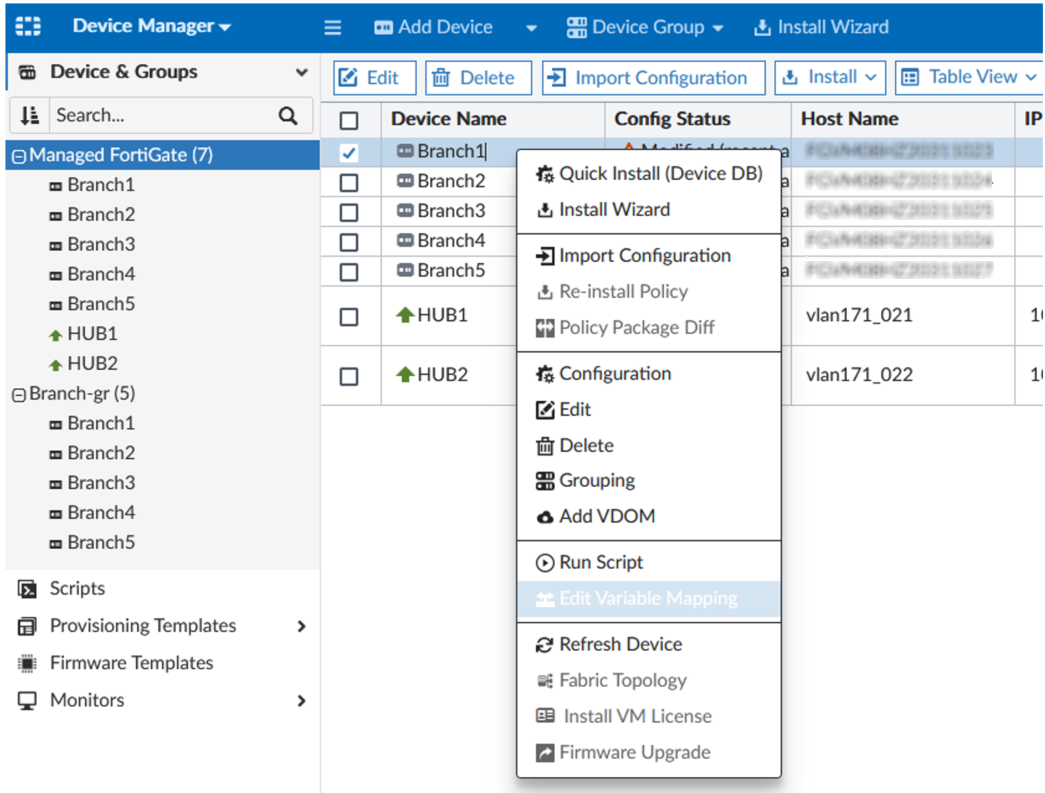
Task: Click the sort order icon beside search
Action: pos(29,116)
